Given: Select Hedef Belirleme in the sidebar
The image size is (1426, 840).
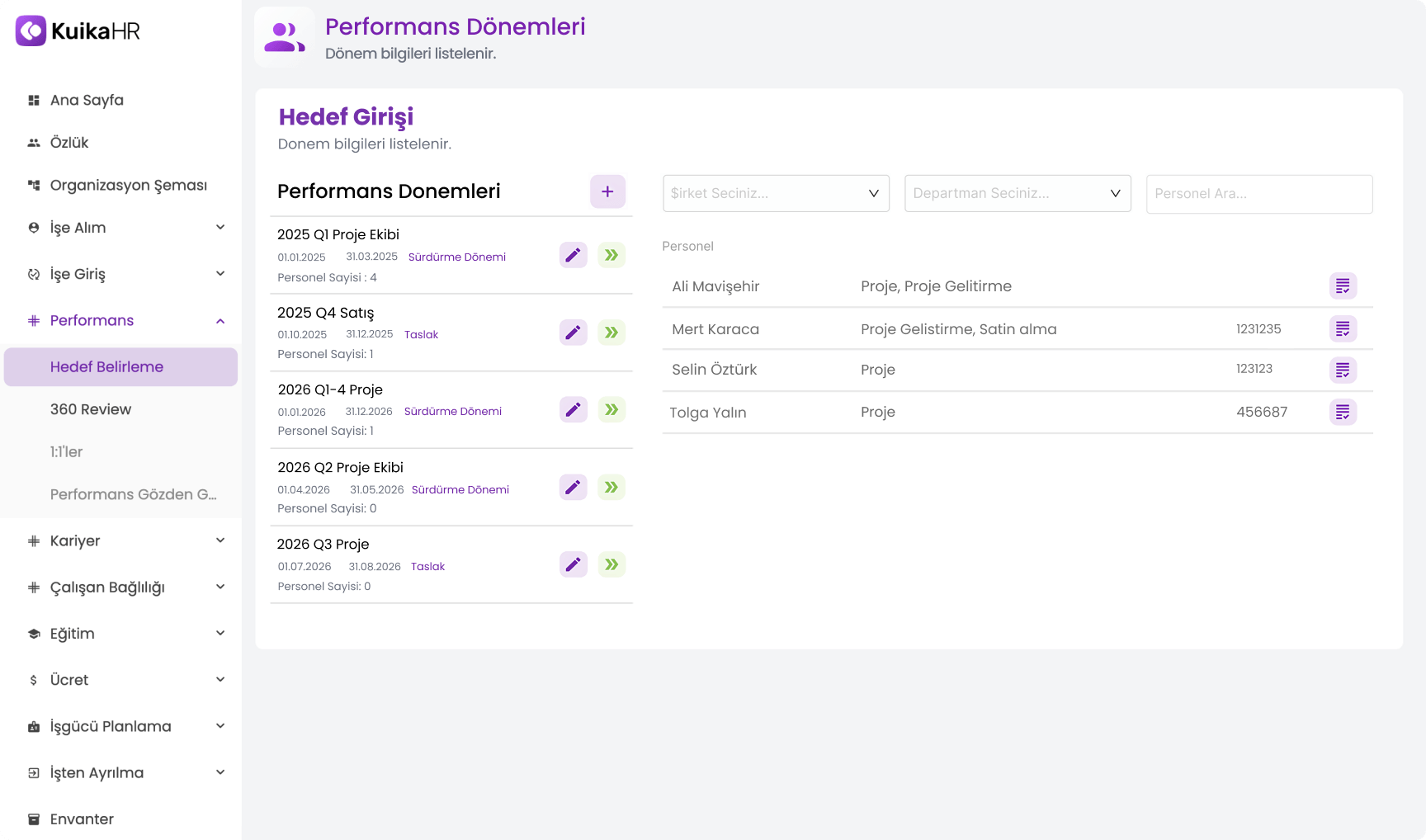Looking at the screenshot, I should click(106, 366).
